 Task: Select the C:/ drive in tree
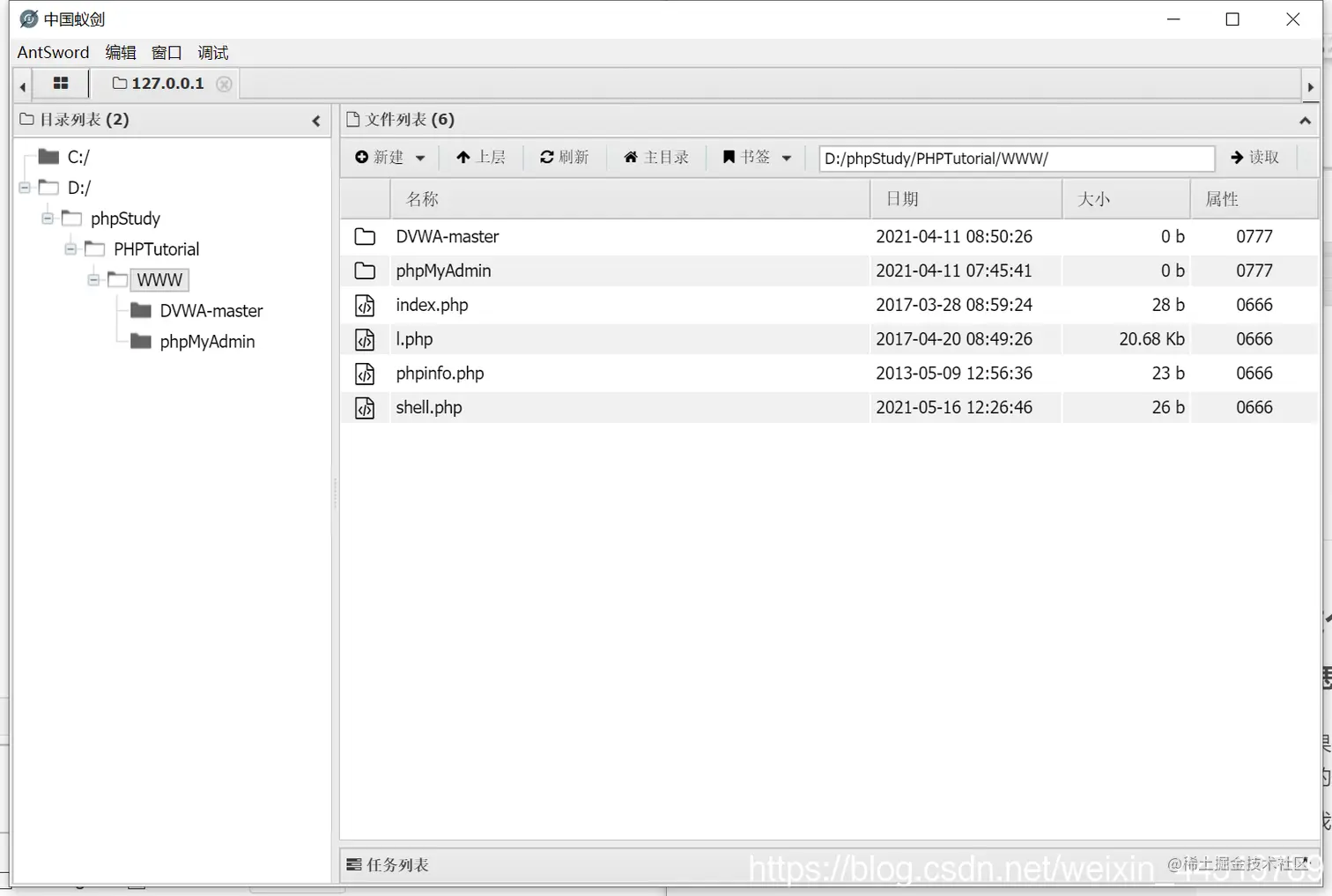78,157
